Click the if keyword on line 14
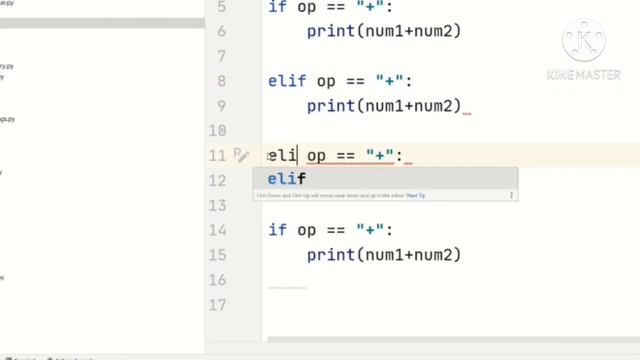Viewport: 640px width, 360px height. pyautogui.click(x=278, y=230)
